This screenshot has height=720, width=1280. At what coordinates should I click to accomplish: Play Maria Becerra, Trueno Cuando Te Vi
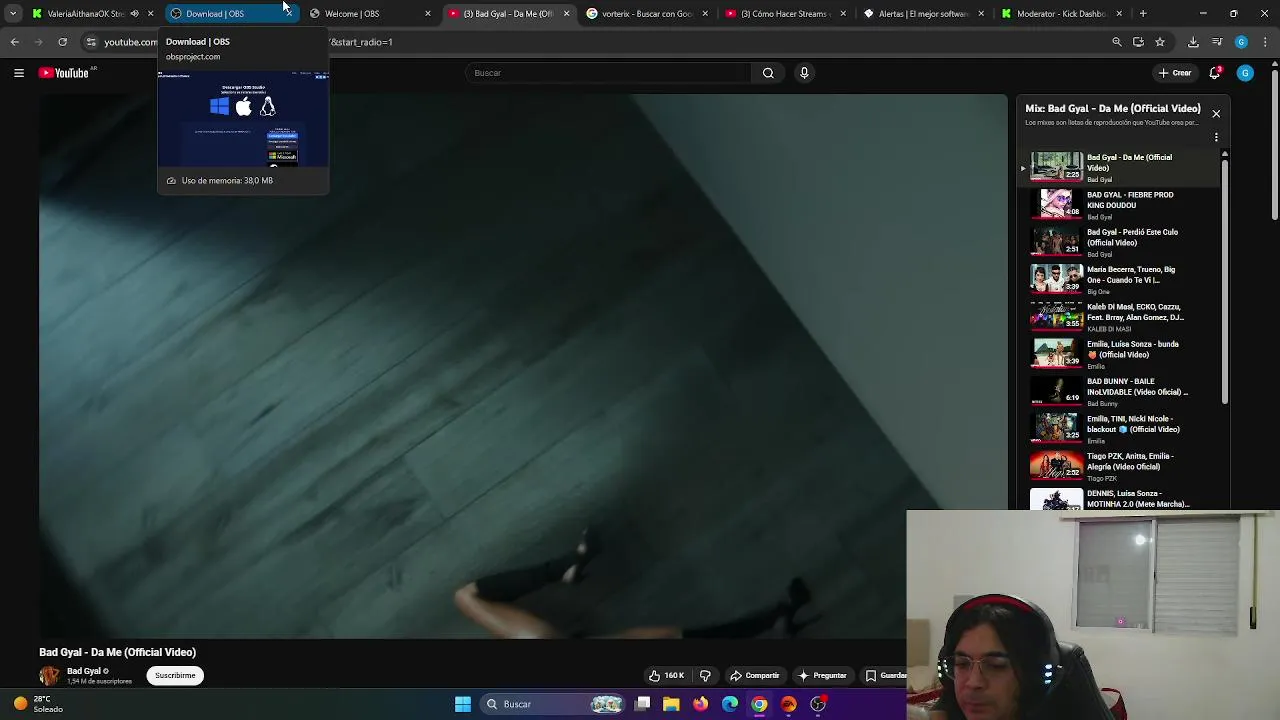(x=1120, y=279)
